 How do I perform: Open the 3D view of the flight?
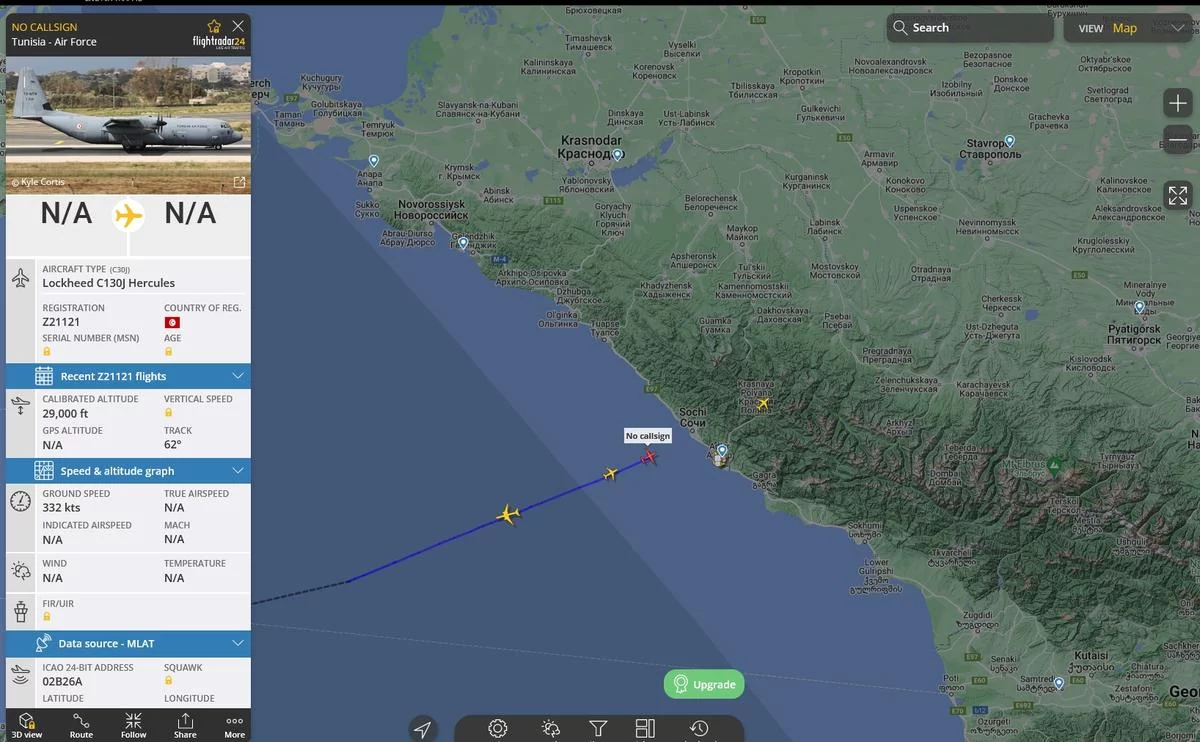click(x=27, y=725)
